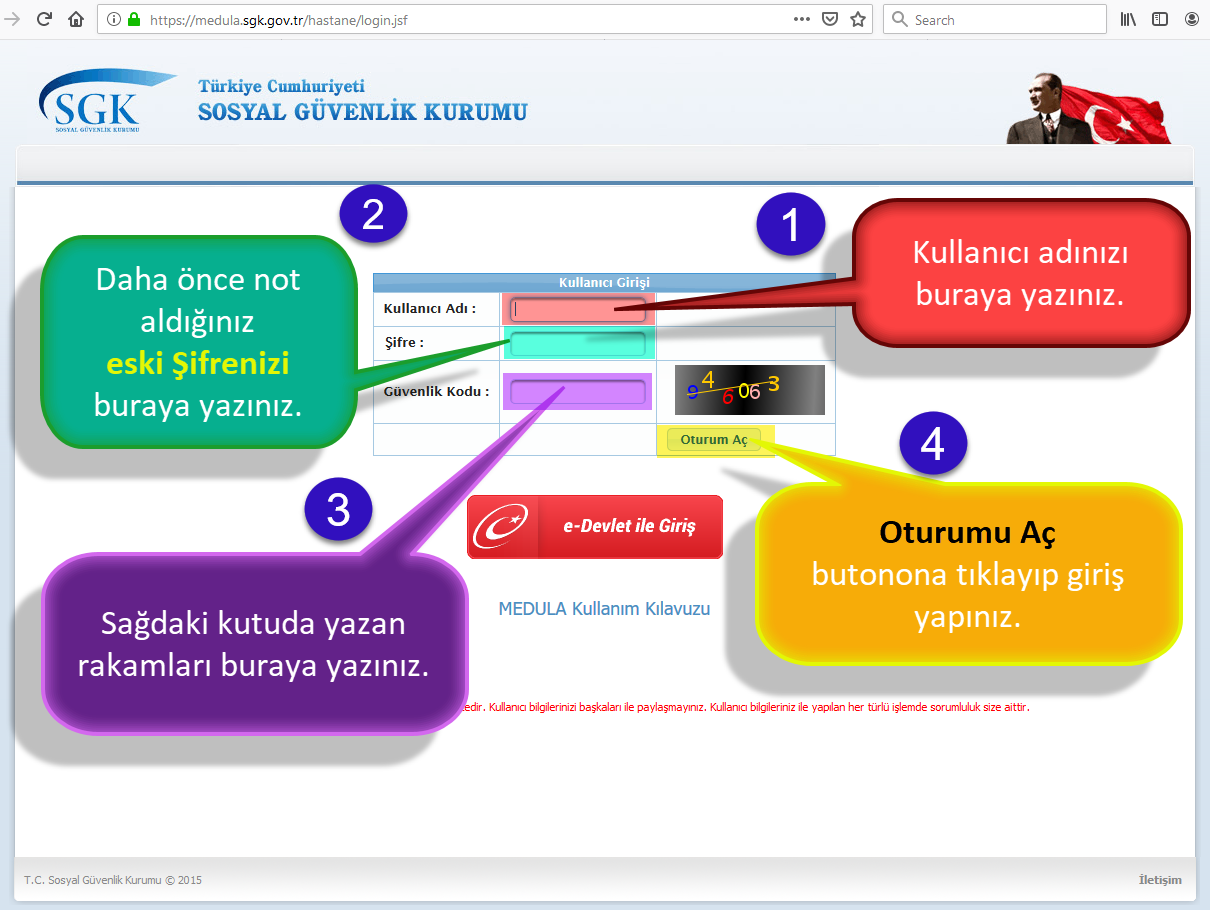
Task: Click the security code captcha image
Action: click(x=750, y=390)
